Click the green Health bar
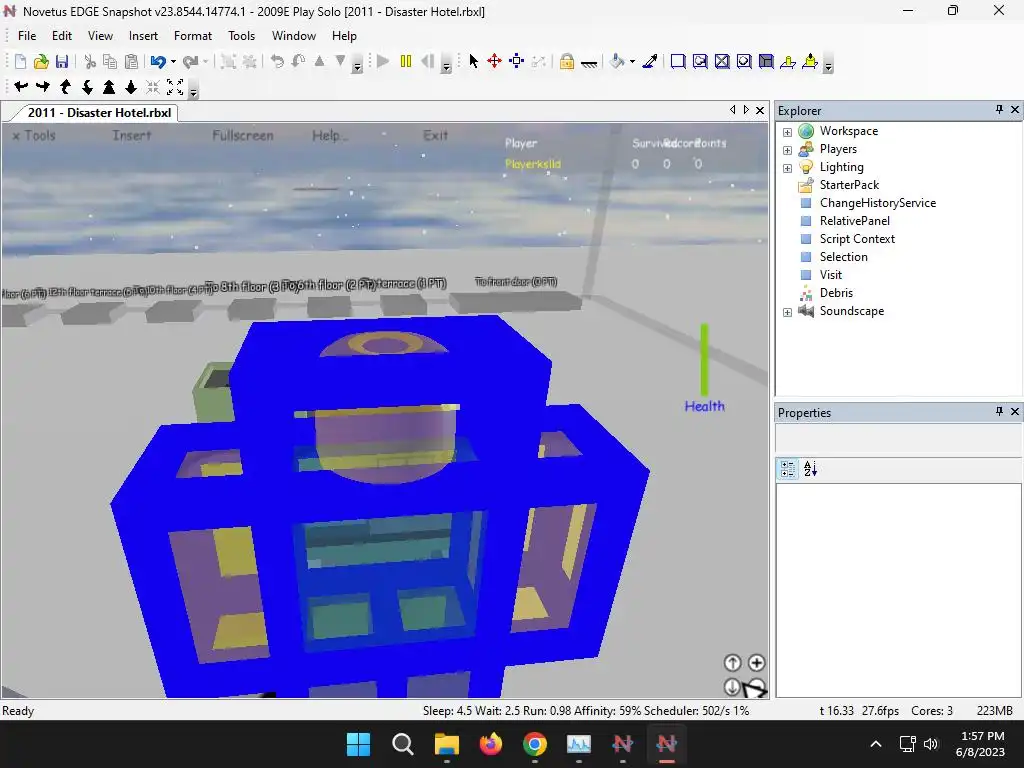The height and width of the screenshot is (768, 1024). click(x=704, y=360)
